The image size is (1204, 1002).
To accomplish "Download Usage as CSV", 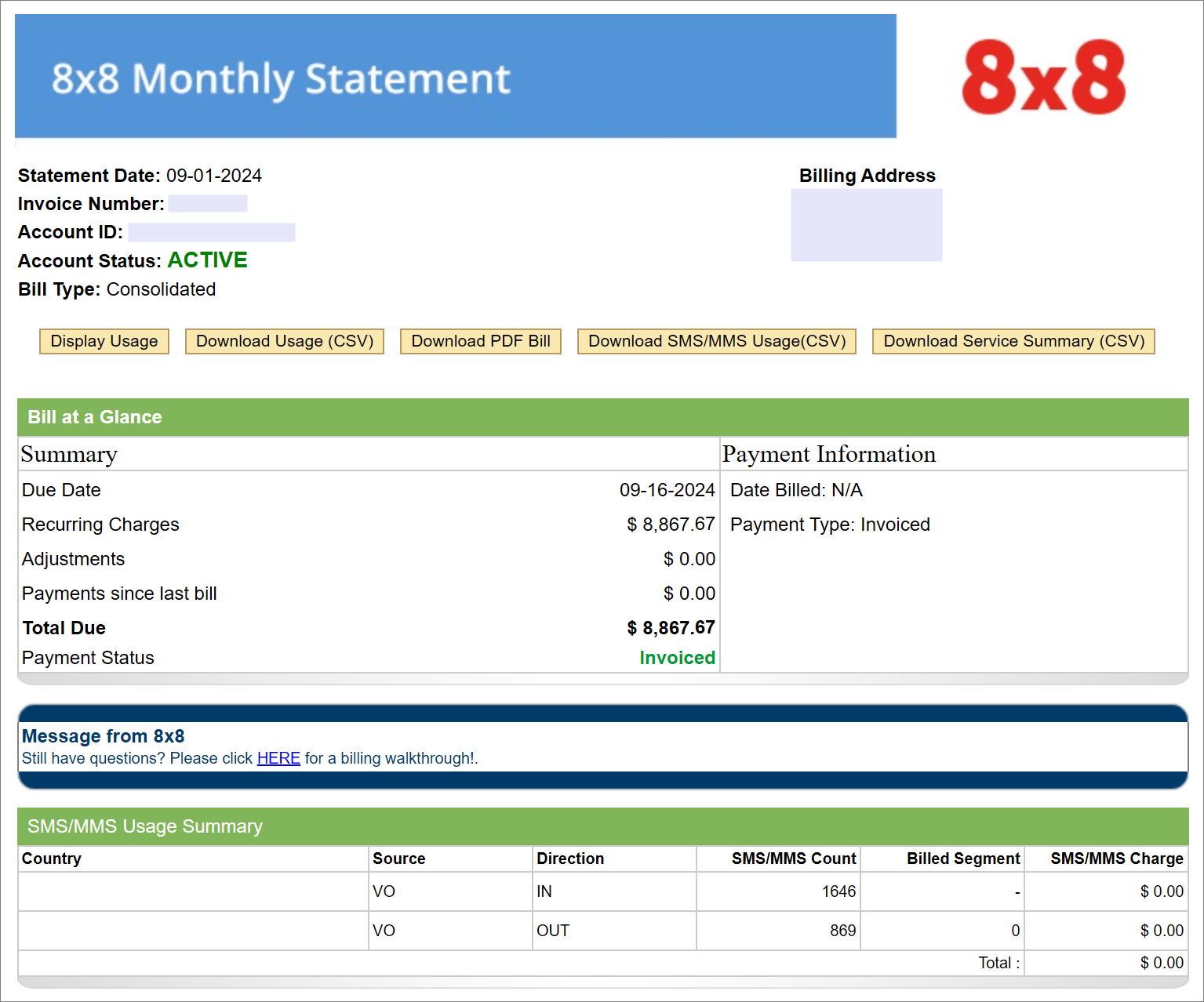I will [x=285, y=341].
